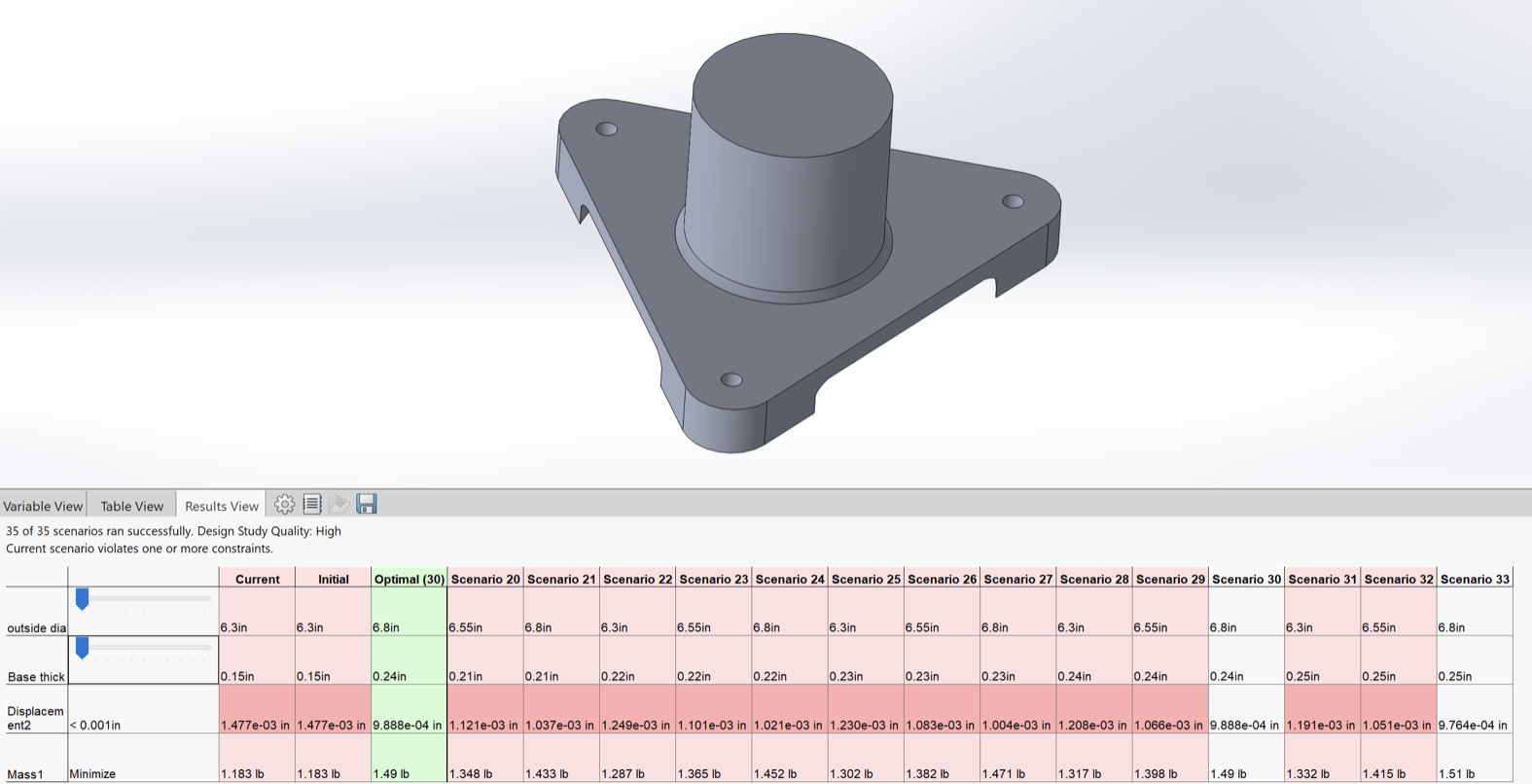Pick the Scenario 30 column header
This screenshot has width=1532, height=784.
[x=1246, y=579]
